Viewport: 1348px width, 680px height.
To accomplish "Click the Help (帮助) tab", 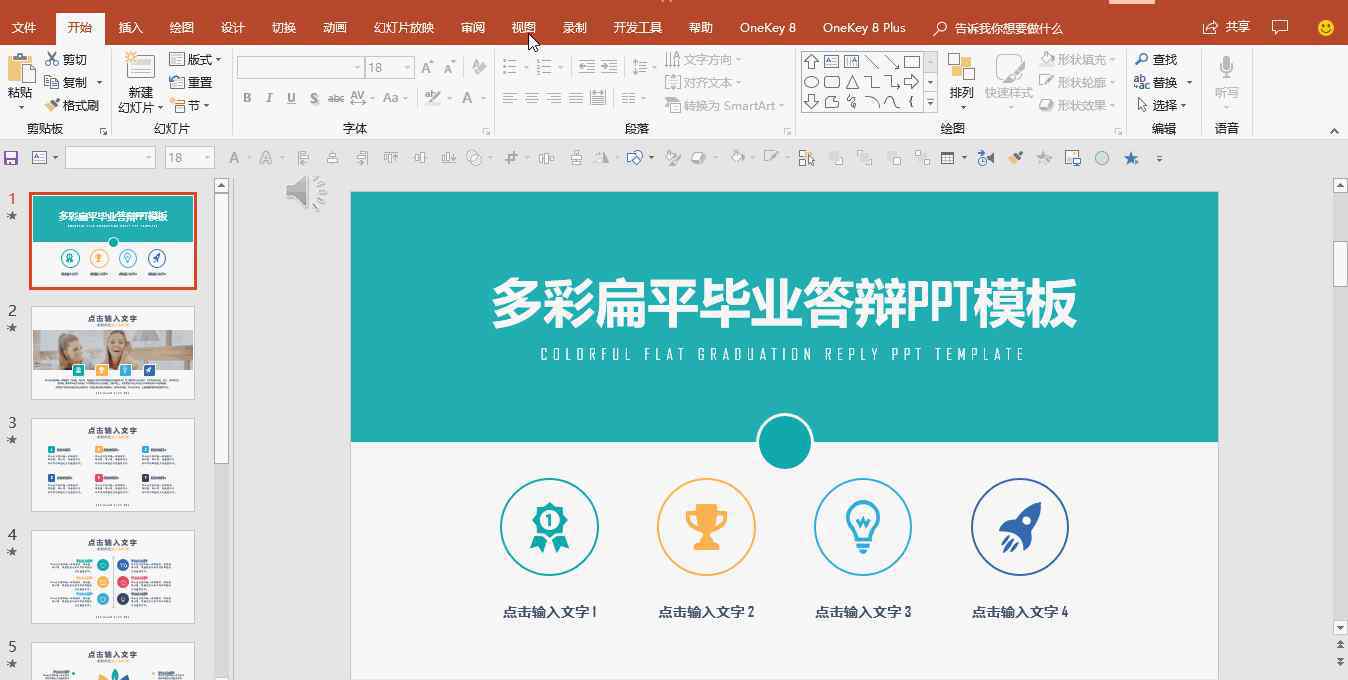I will point(701,28).
